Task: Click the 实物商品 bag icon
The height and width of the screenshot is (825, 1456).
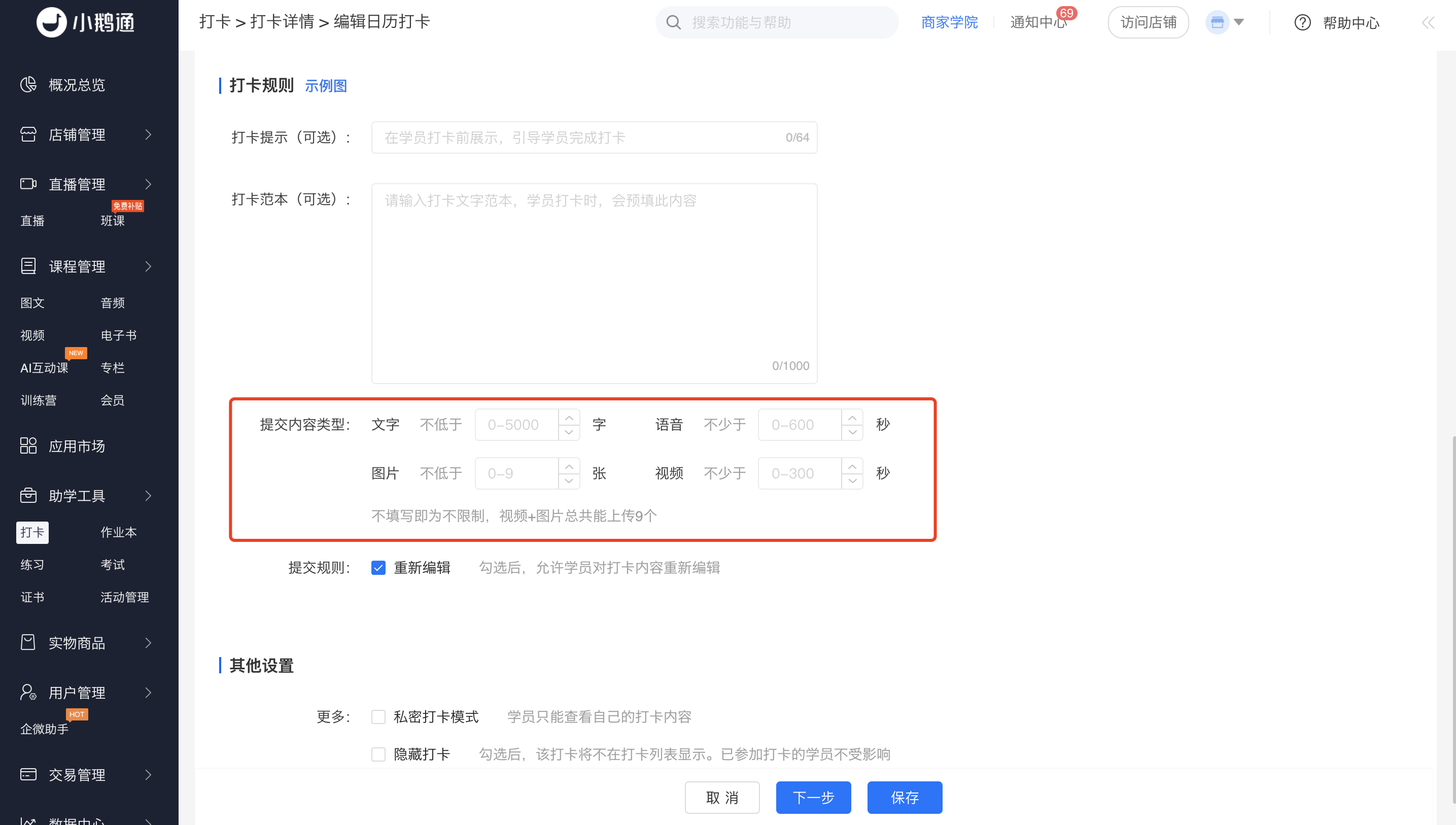Action: 28,642
